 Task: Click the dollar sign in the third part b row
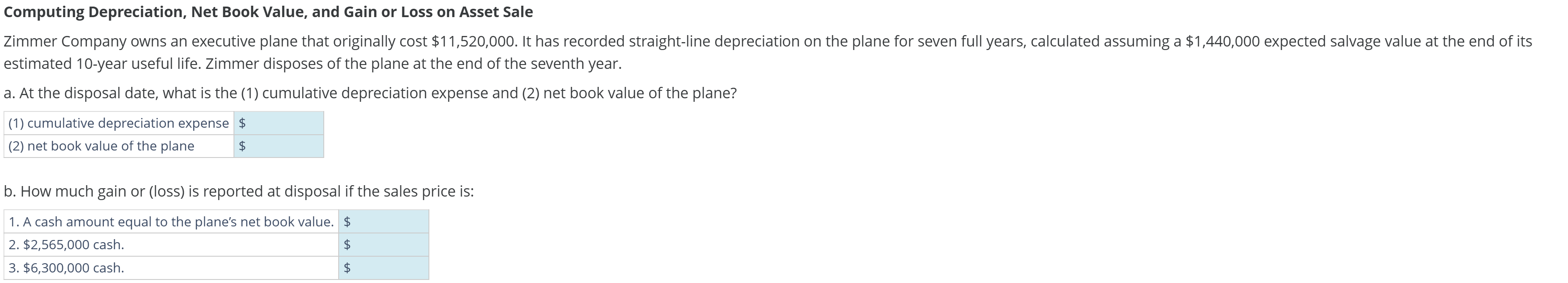click(347, 268)
